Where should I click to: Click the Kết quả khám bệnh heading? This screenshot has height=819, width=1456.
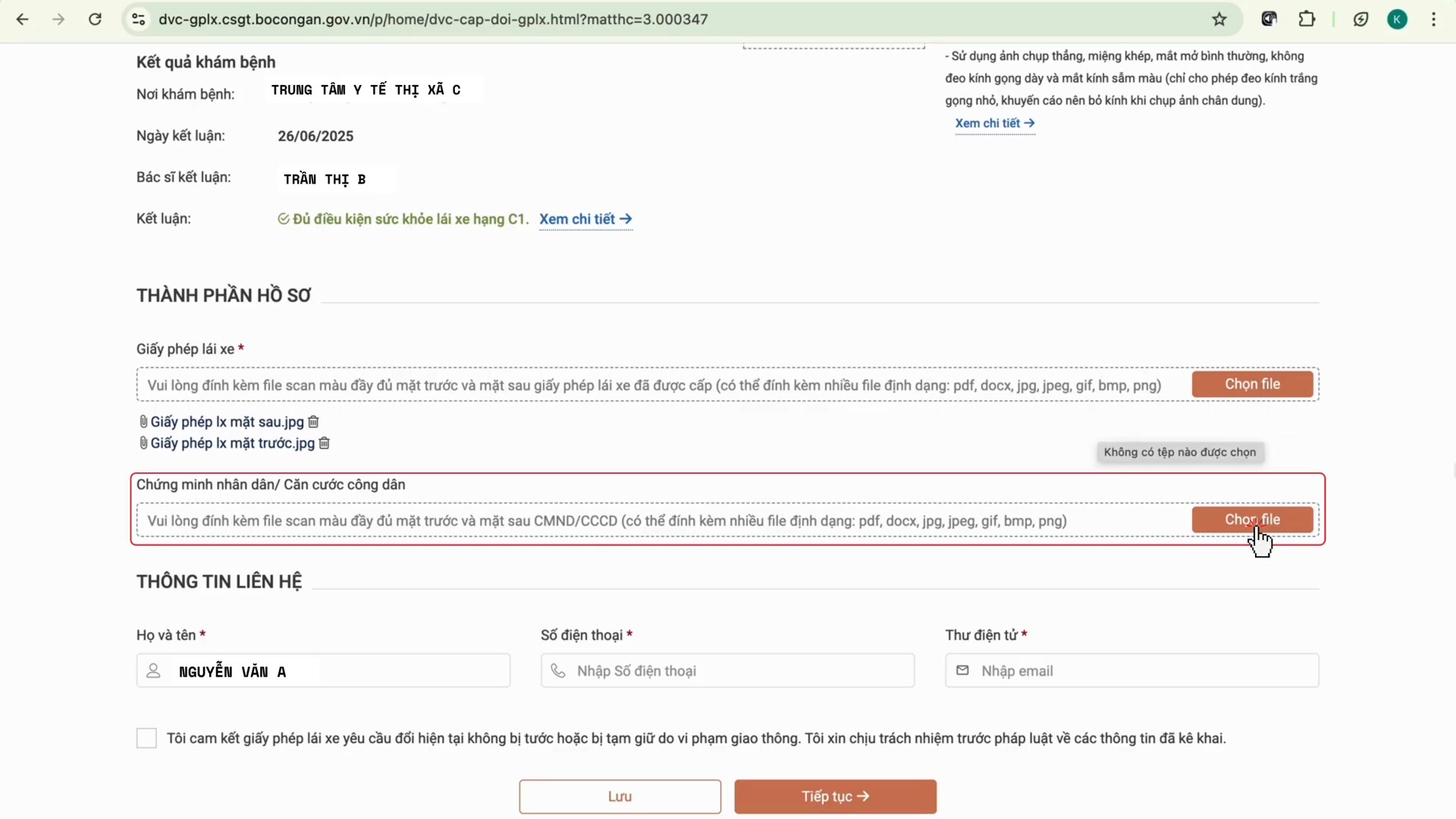pyautogui.click(x=206, y=62)
